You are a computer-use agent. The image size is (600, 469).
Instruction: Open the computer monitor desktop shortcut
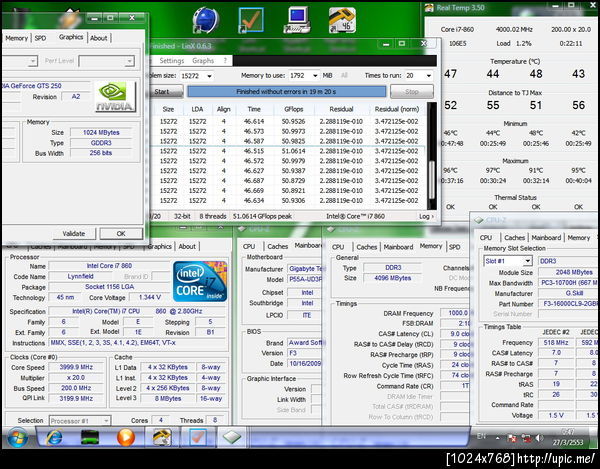[x=297, y=20]
